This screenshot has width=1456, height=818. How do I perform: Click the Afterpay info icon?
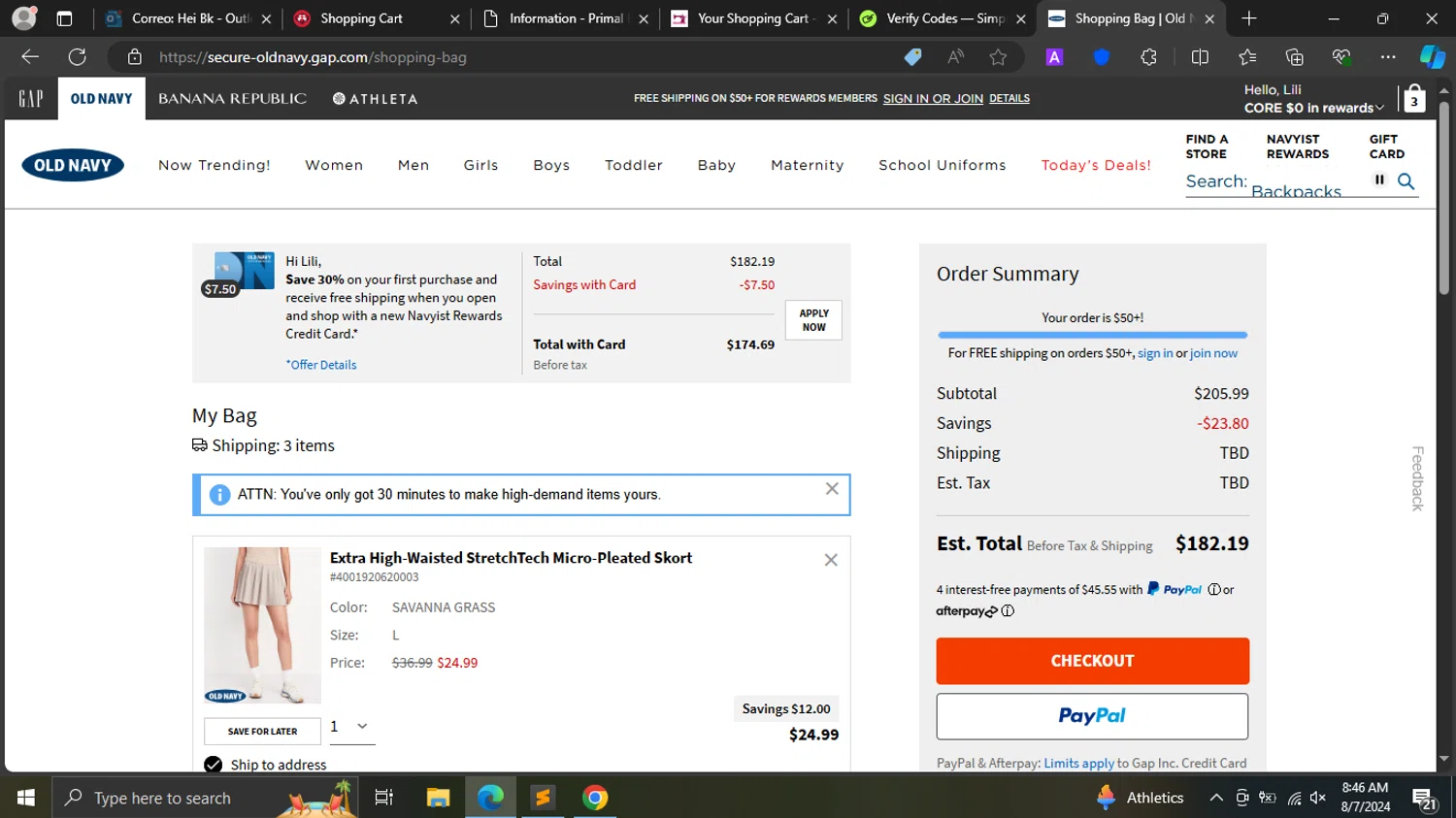click(1008, 611)
